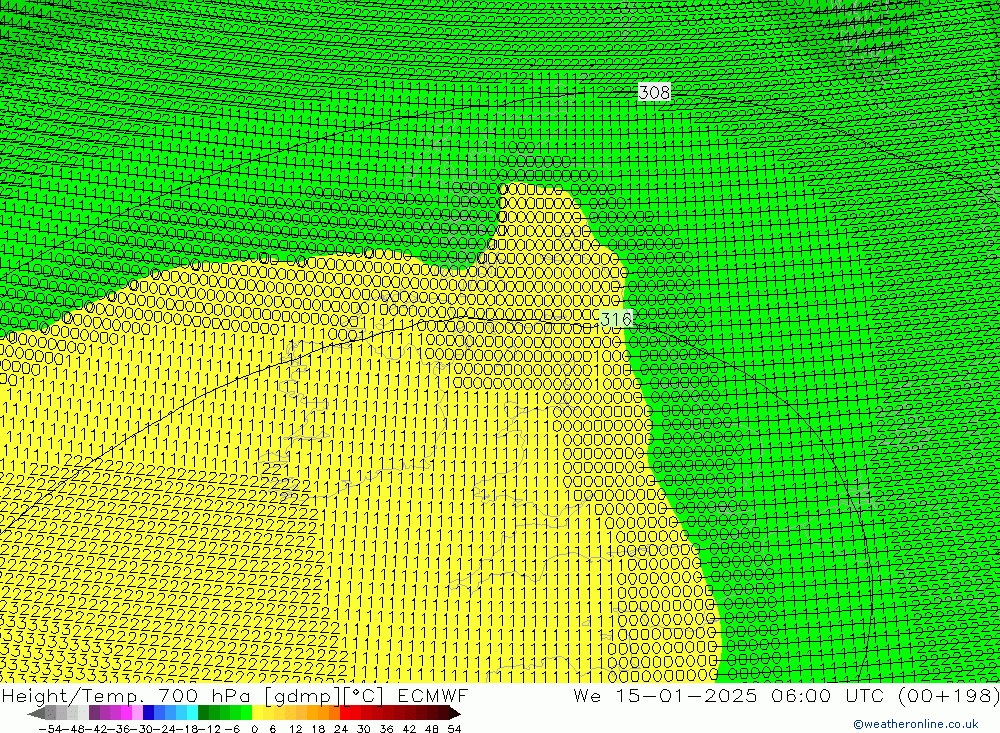
Task: Click the 308 height contour label
Action: (654, 93)
